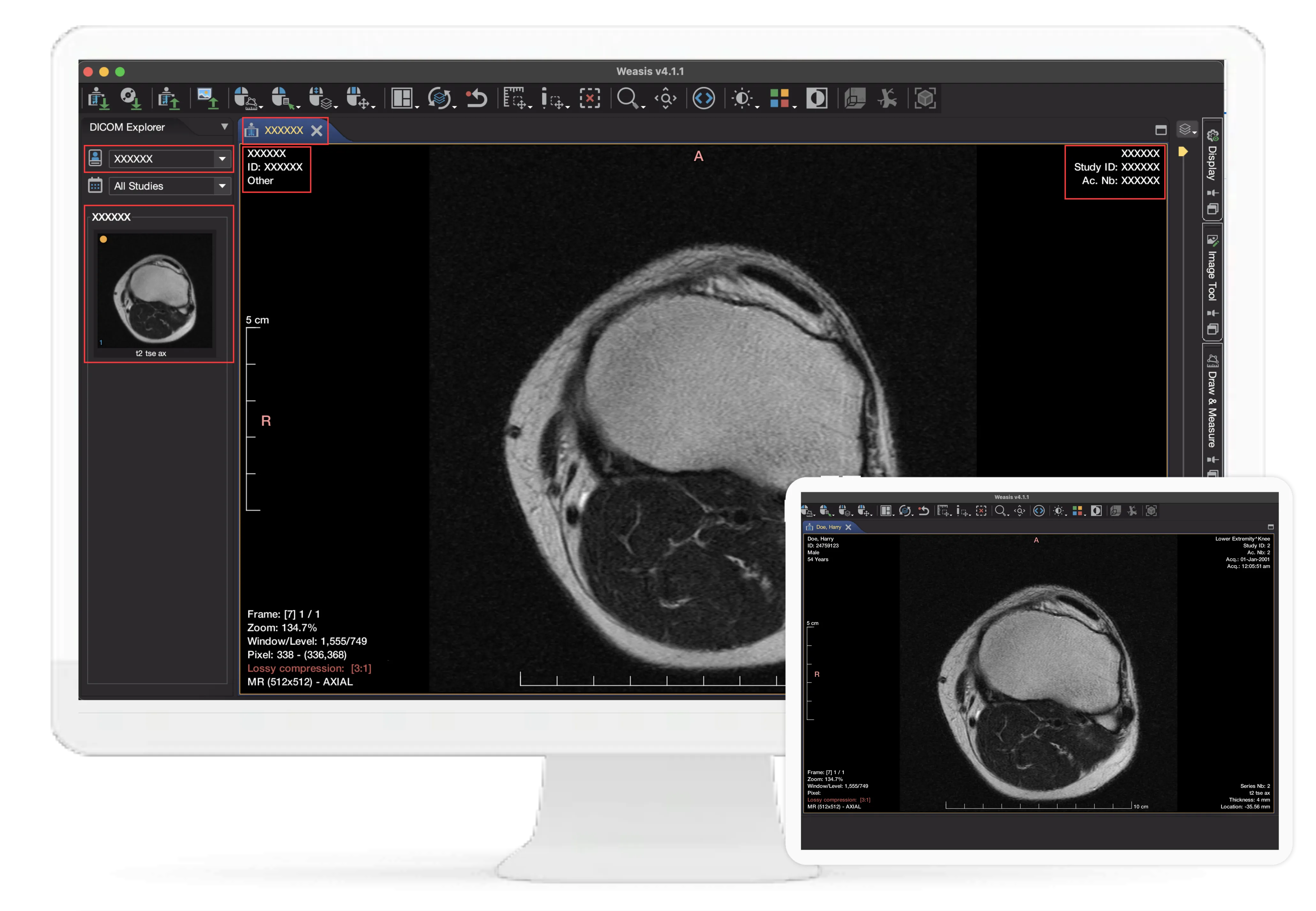
Task: Close the XXXXXX viewer tab
Action: (x=317, y=131)
